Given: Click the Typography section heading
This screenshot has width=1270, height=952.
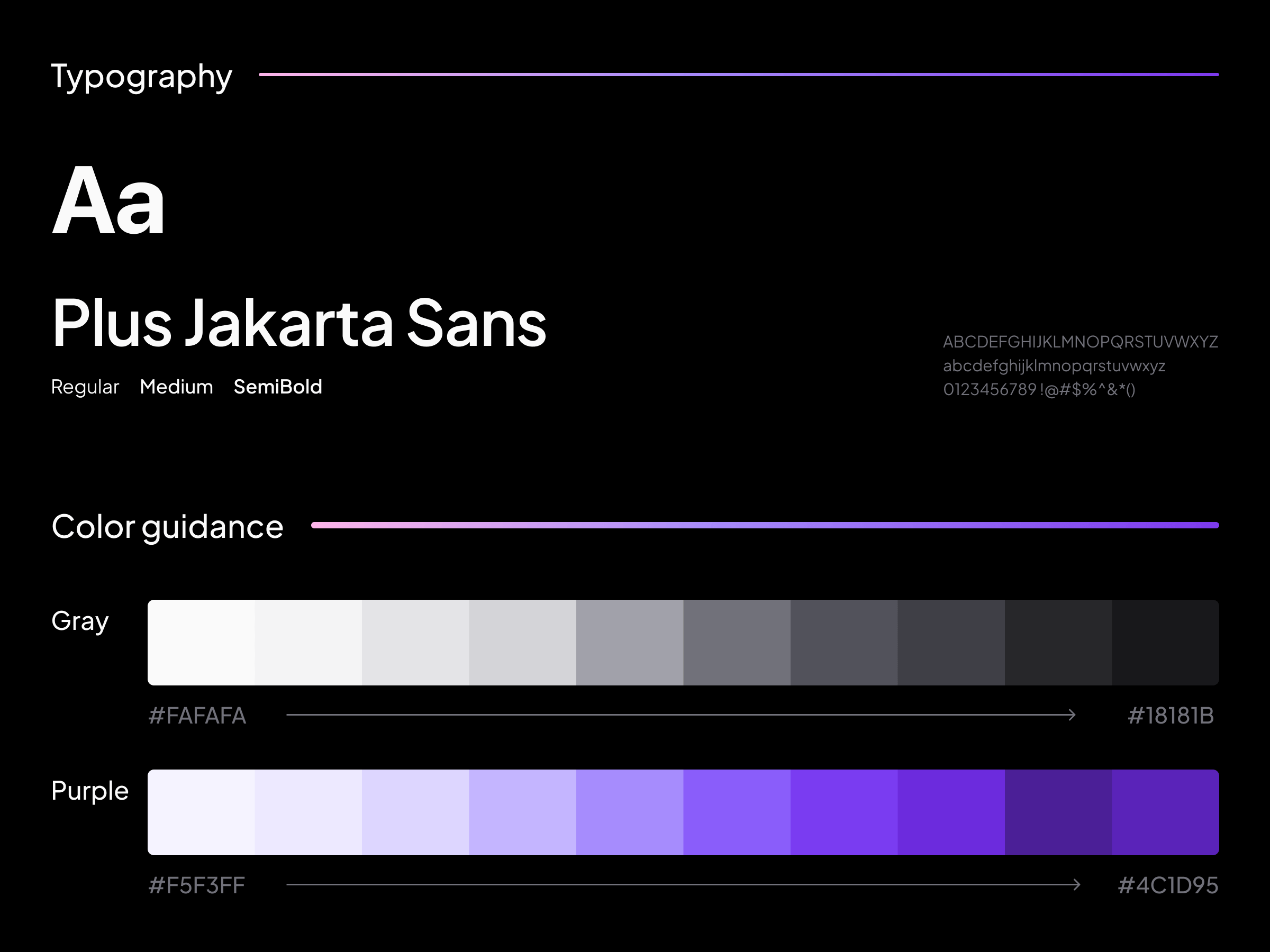Looking at the screenshot, I should (141, 76).
